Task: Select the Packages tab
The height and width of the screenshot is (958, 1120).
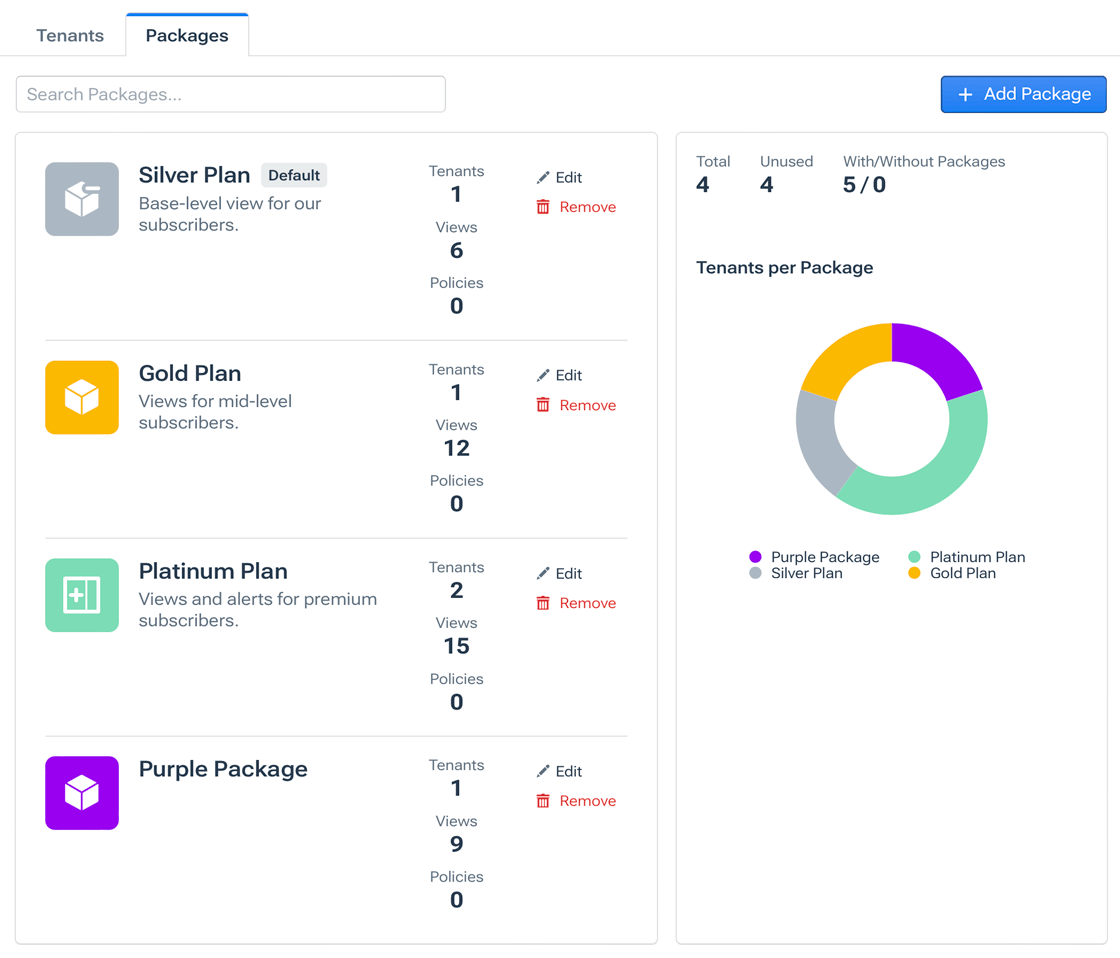Action: pos(186,35)
